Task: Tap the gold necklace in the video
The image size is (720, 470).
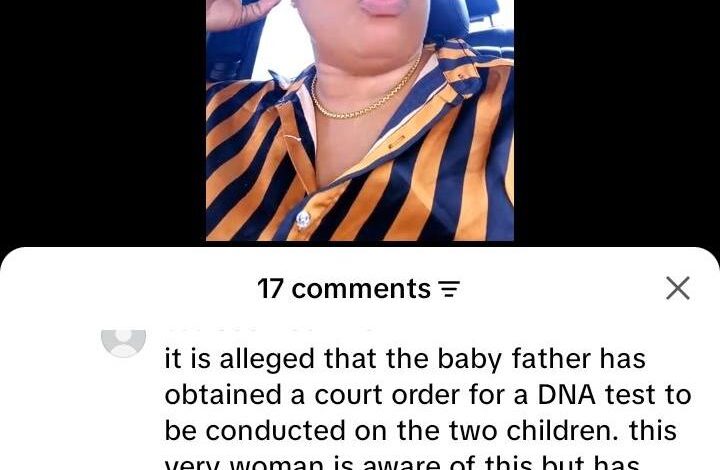Action: (365, 94)
